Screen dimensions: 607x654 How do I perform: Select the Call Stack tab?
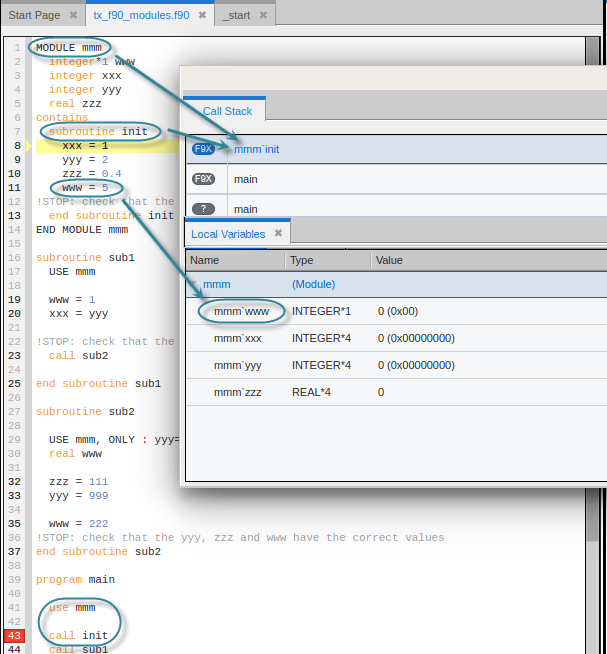[227, 111]
